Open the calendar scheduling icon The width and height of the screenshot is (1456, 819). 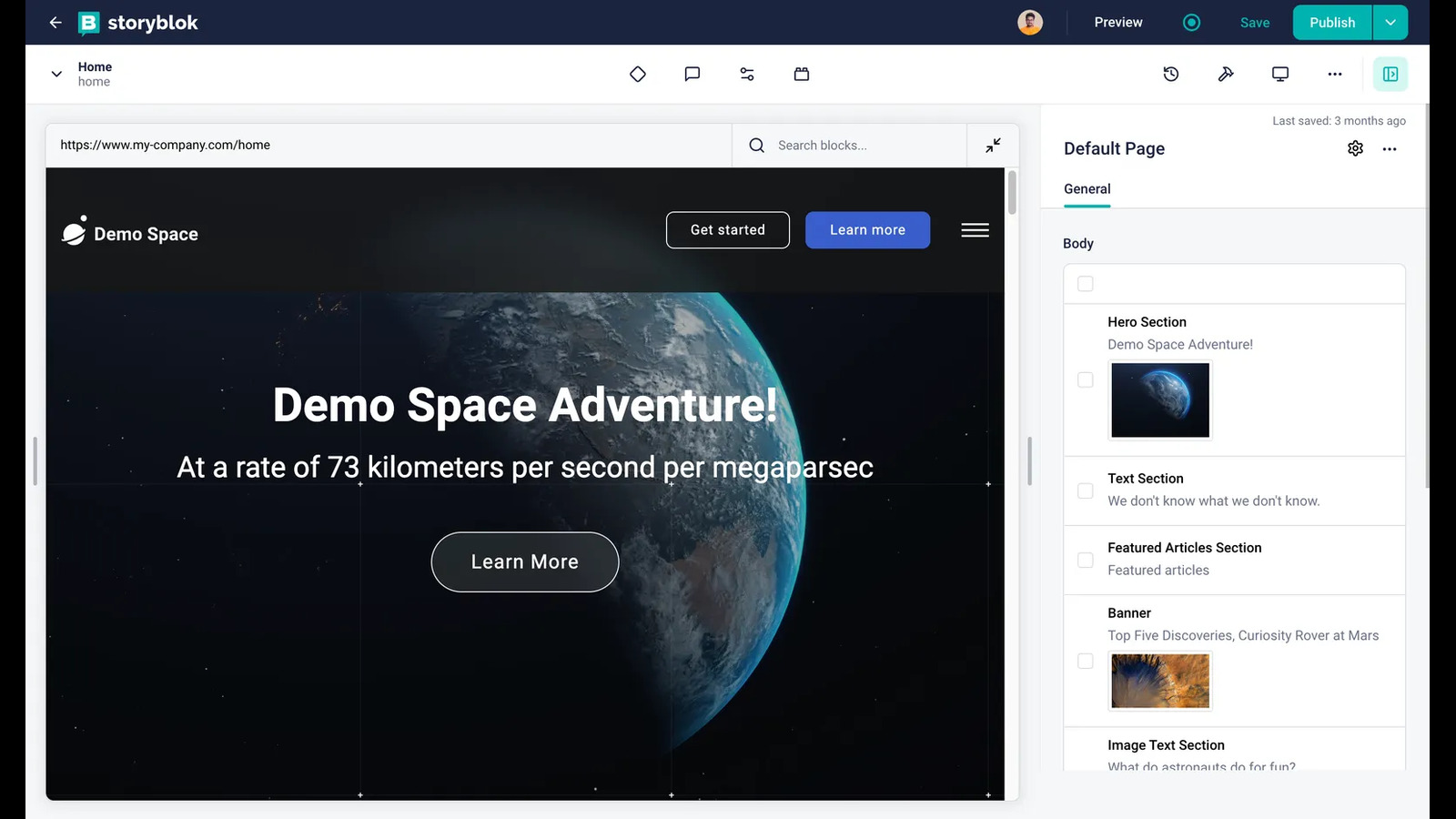(x=802, y=74)
